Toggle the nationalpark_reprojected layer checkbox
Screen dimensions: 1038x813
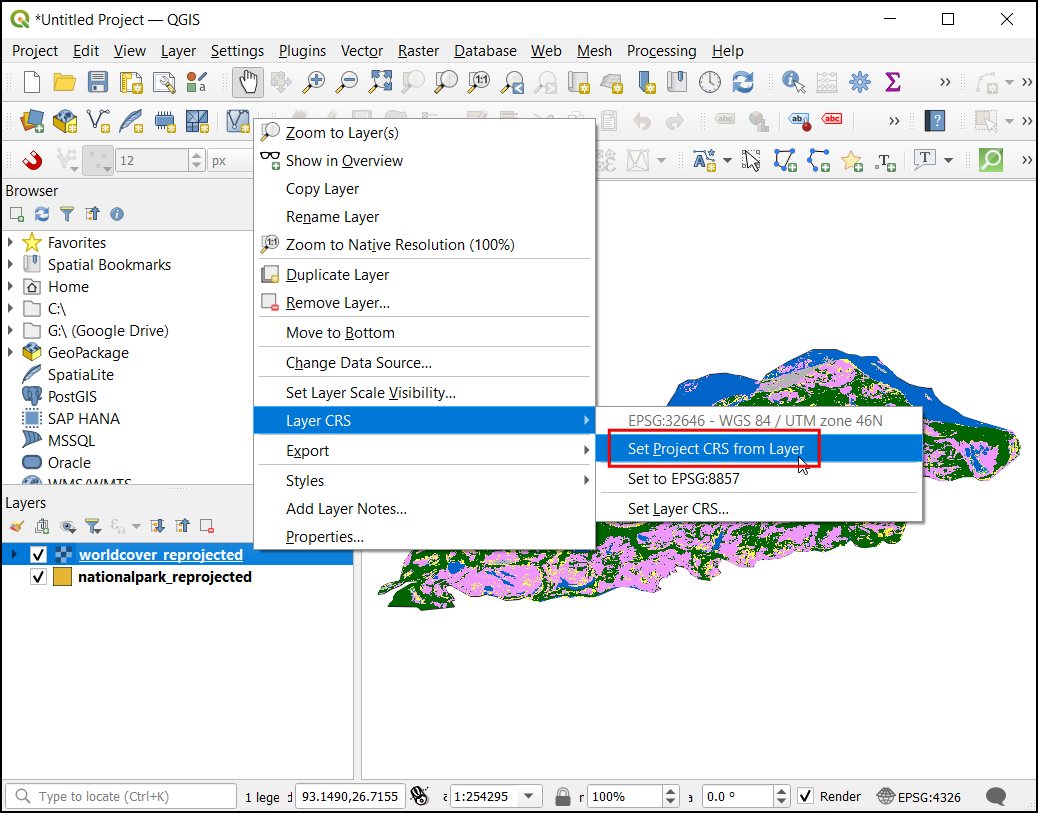pyautogui.click(x=39, y=577)
